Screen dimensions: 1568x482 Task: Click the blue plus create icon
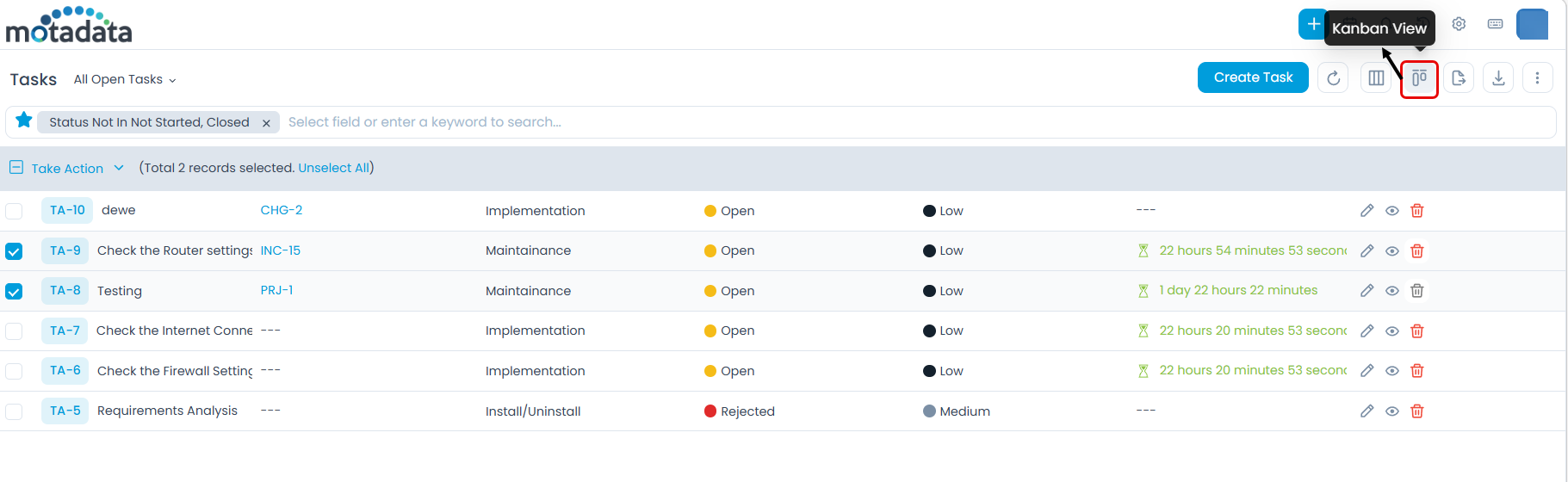pyautogui.click(x=1311, y=24)
